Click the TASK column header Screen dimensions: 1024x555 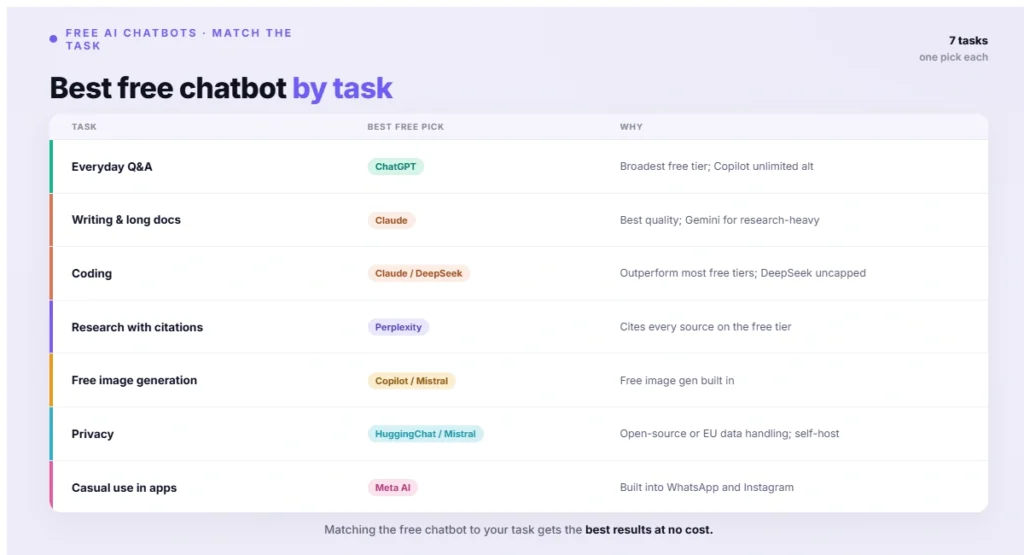(84, 127)
